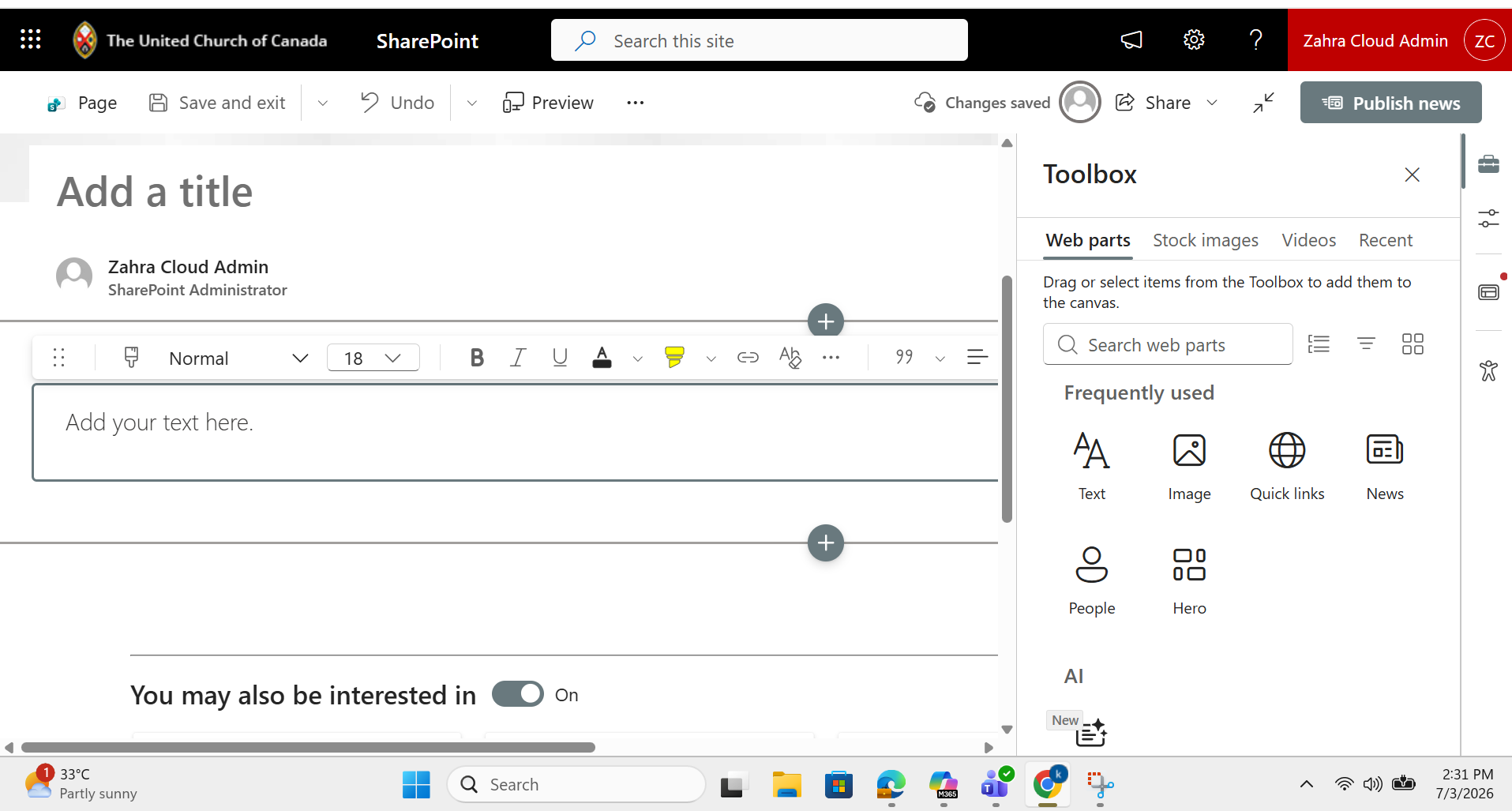Open the Toolbox briefcase icon in side rail
The height and width of the screenshot is (811, 1512).
tap(1488, 163)
